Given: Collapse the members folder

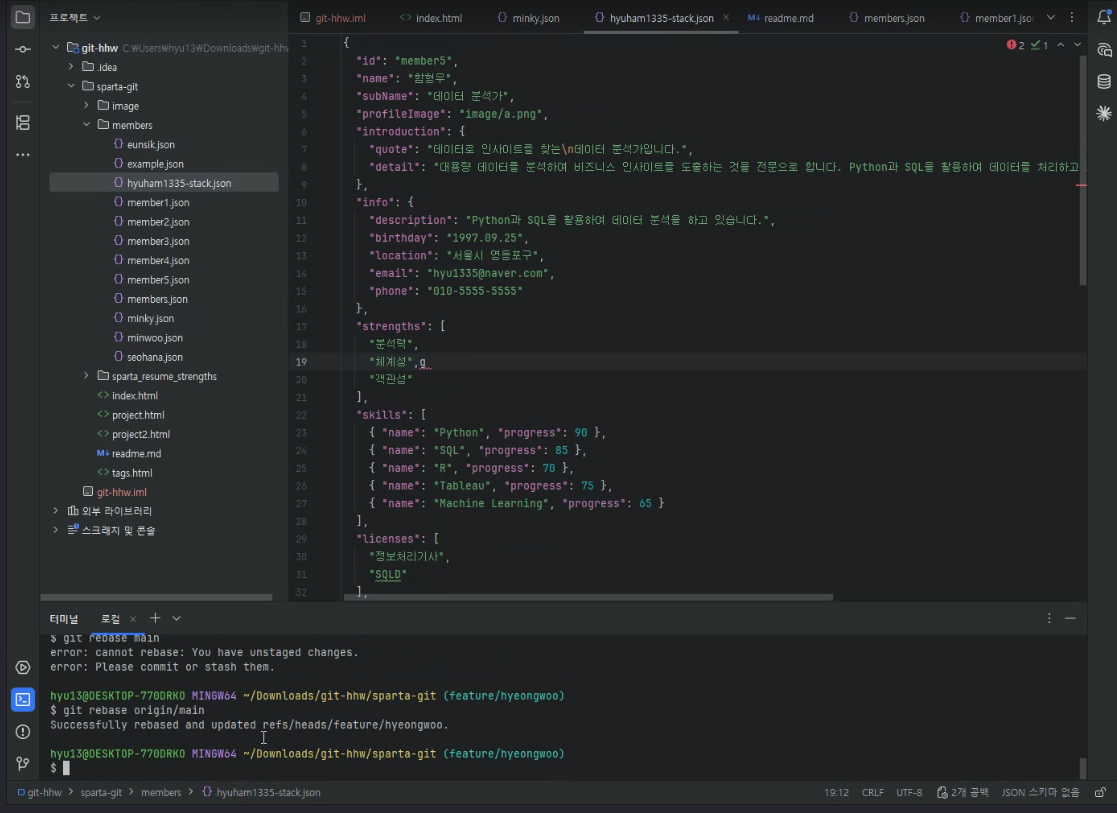Looking at the screenshot, I should [86, 125].
